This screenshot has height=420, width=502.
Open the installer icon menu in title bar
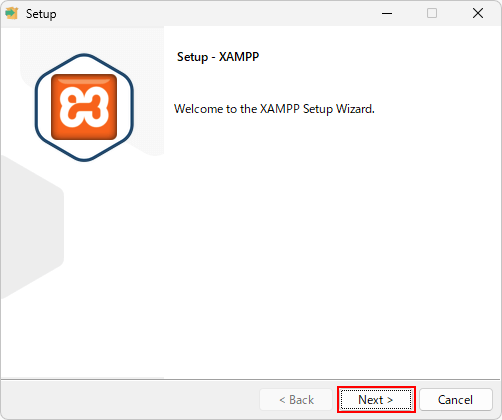(12, 13)
